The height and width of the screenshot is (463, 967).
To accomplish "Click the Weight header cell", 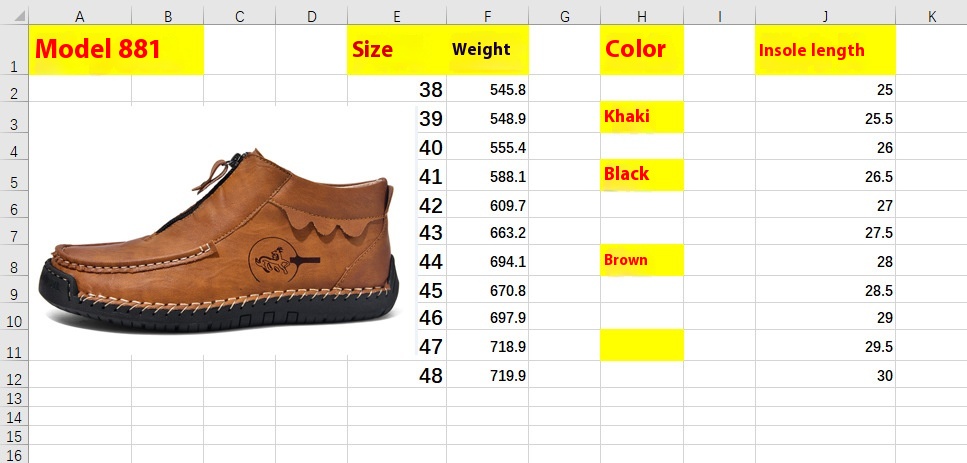I will click(x=487, y=49).
